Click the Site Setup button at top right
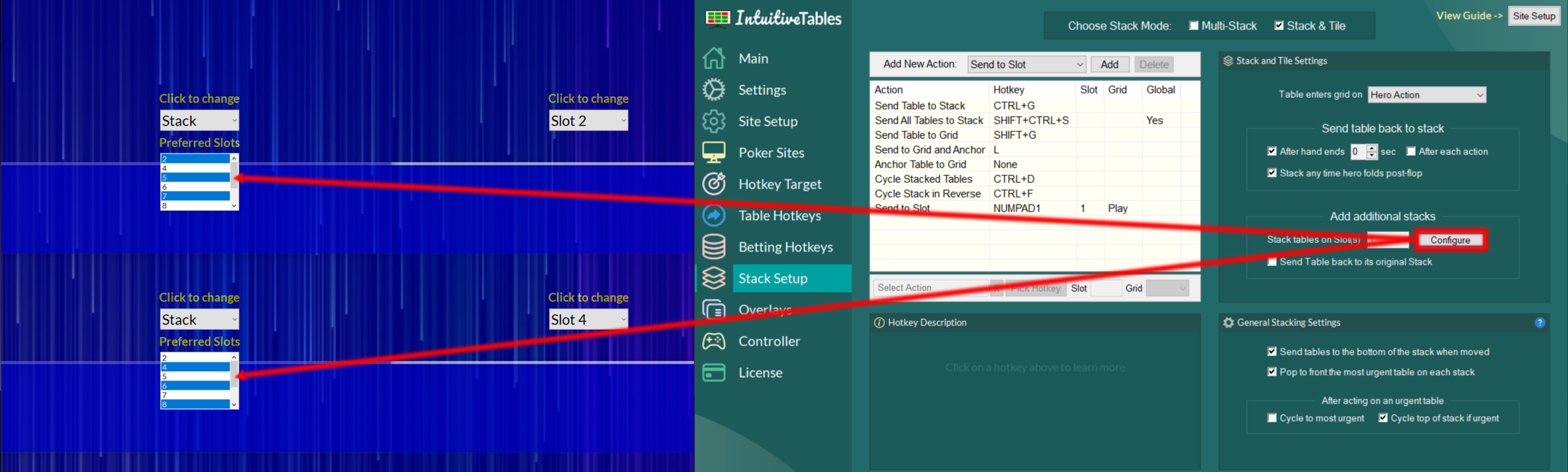This screenshot has width=1568, height=472. coord(1534,16)
